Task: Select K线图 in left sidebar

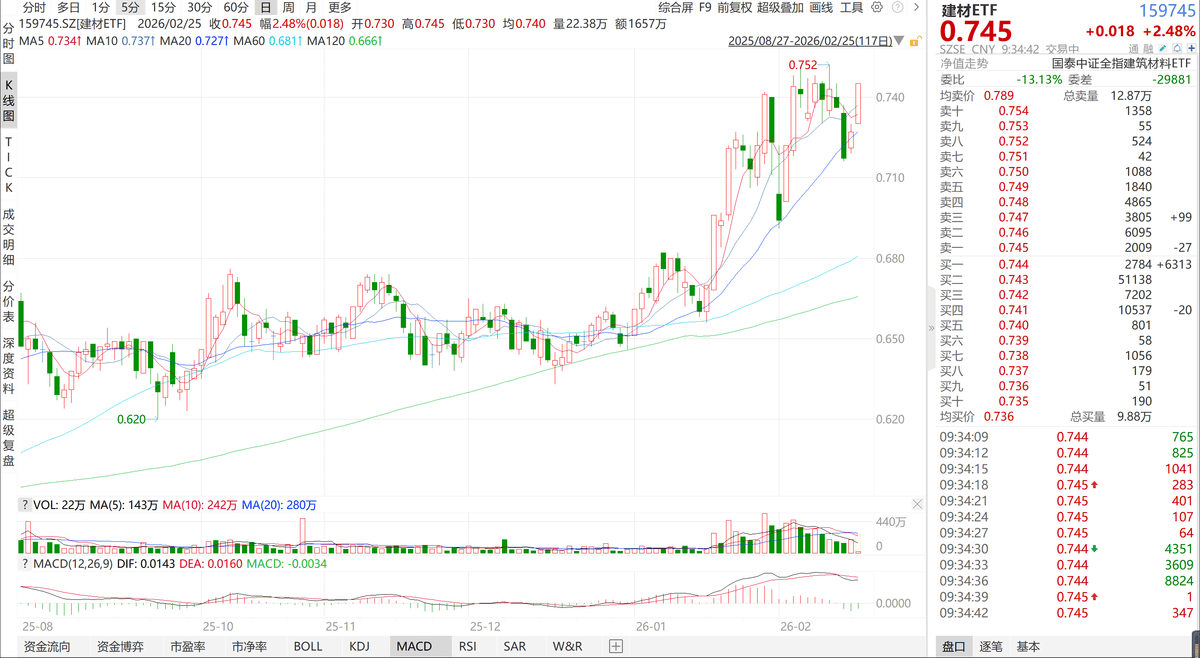Action: pyautogui.click(x=9, y=100)
